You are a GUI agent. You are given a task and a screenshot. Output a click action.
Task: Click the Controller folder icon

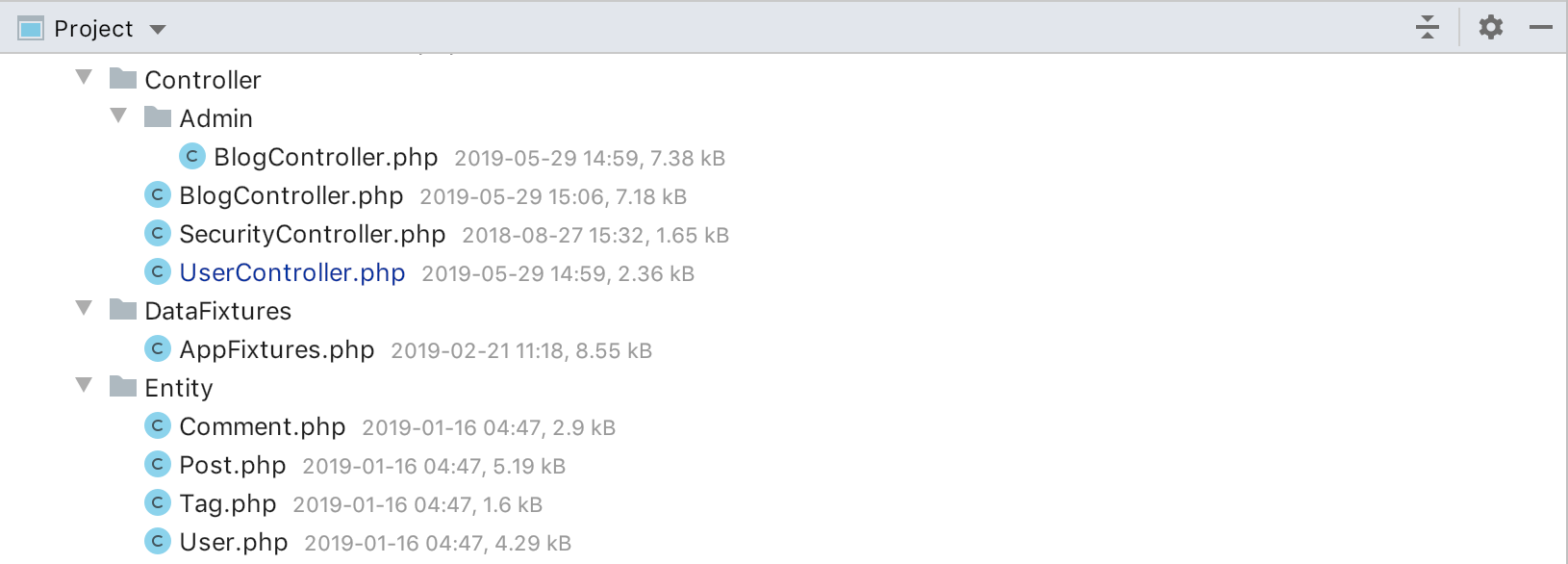[123, 78]
